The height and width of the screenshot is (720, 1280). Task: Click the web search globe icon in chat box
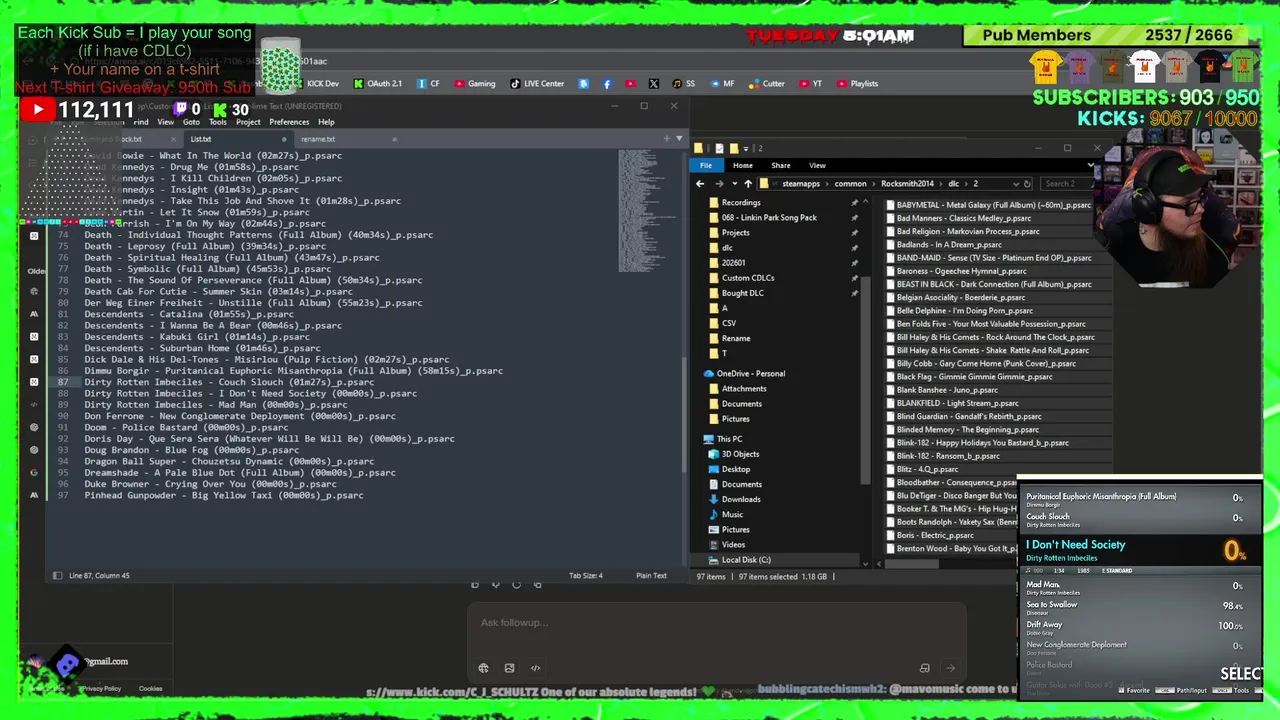[484, 668]
